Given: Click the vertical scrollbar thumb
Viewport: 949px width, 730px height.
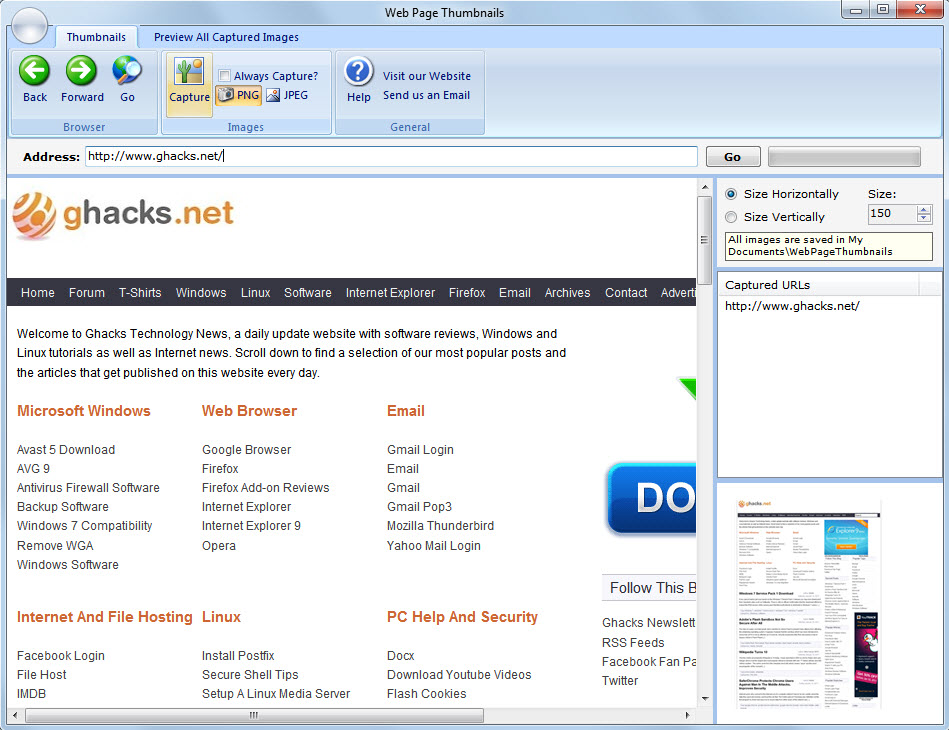Looking at the screenshot, I should point(704,240).
